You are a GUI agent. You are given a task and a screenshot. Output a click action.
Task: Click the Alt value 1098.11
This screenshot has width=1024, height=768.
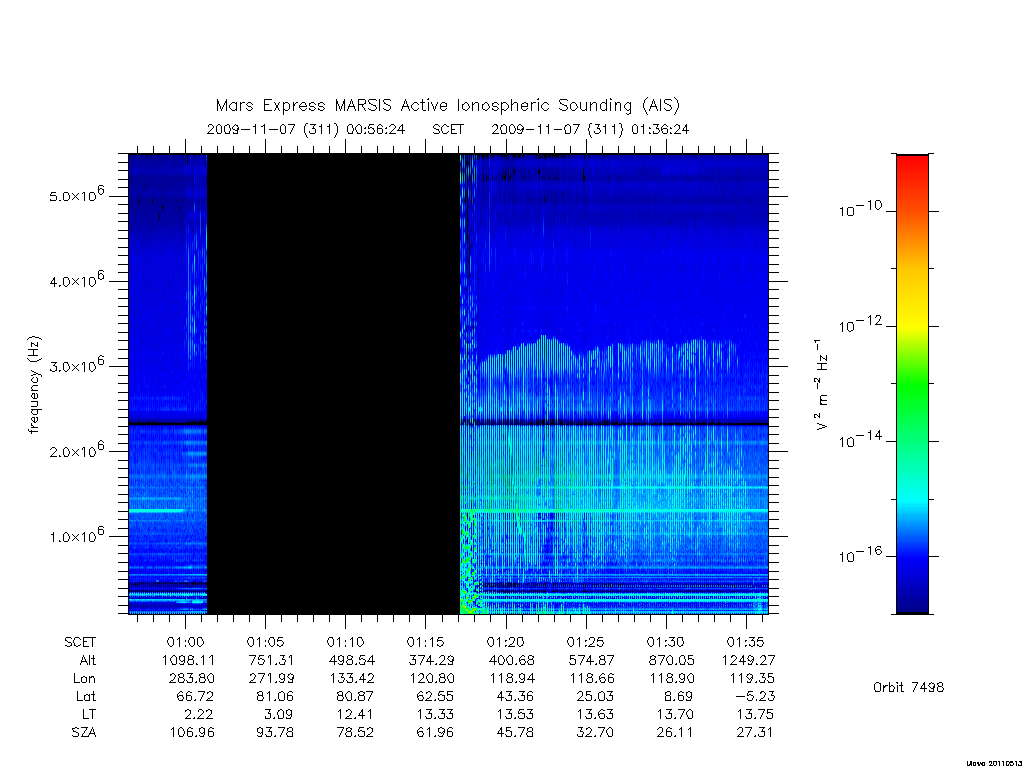[x=189, y=660]
